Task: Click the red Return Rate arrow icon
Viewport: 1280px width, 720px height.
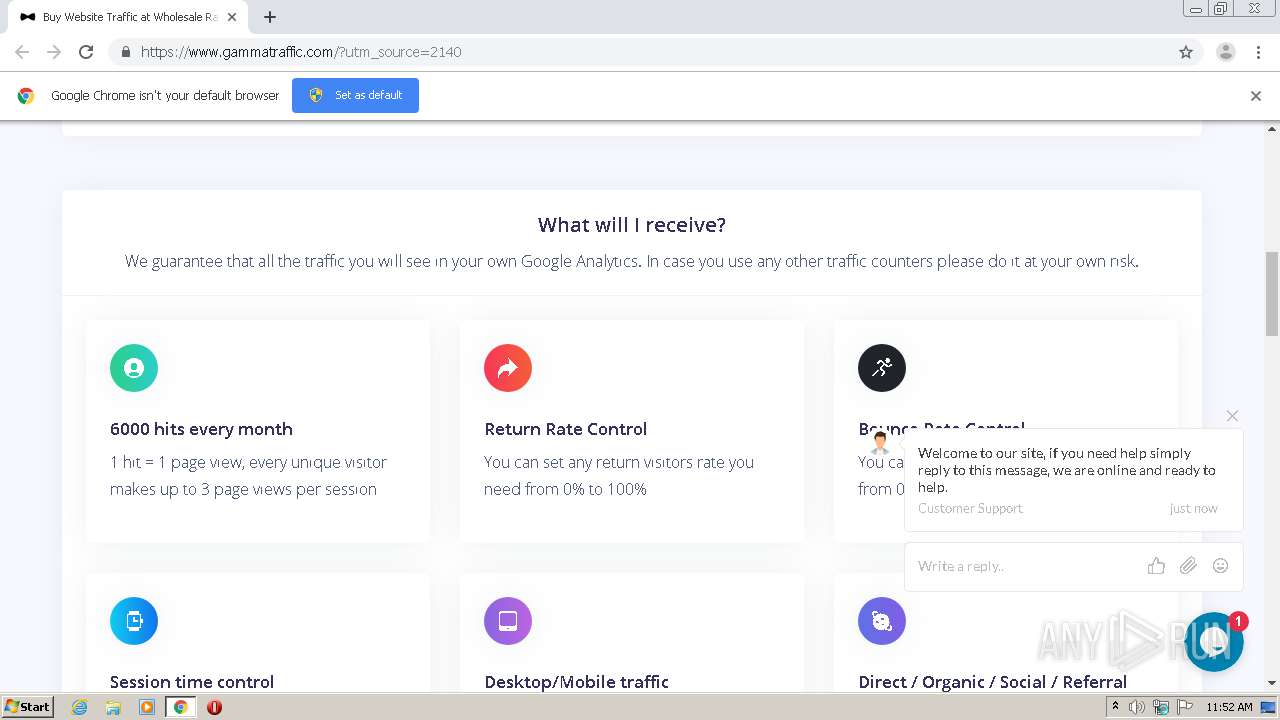Action: pyautogui.click(x=508, y=368)
